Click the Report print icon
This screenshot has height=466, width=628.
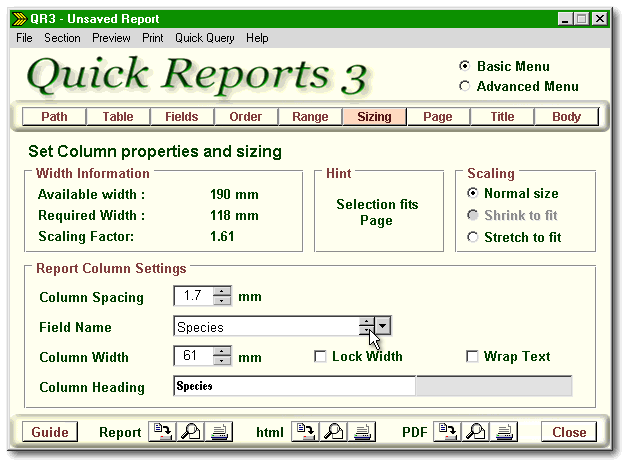tap(219, 432)
